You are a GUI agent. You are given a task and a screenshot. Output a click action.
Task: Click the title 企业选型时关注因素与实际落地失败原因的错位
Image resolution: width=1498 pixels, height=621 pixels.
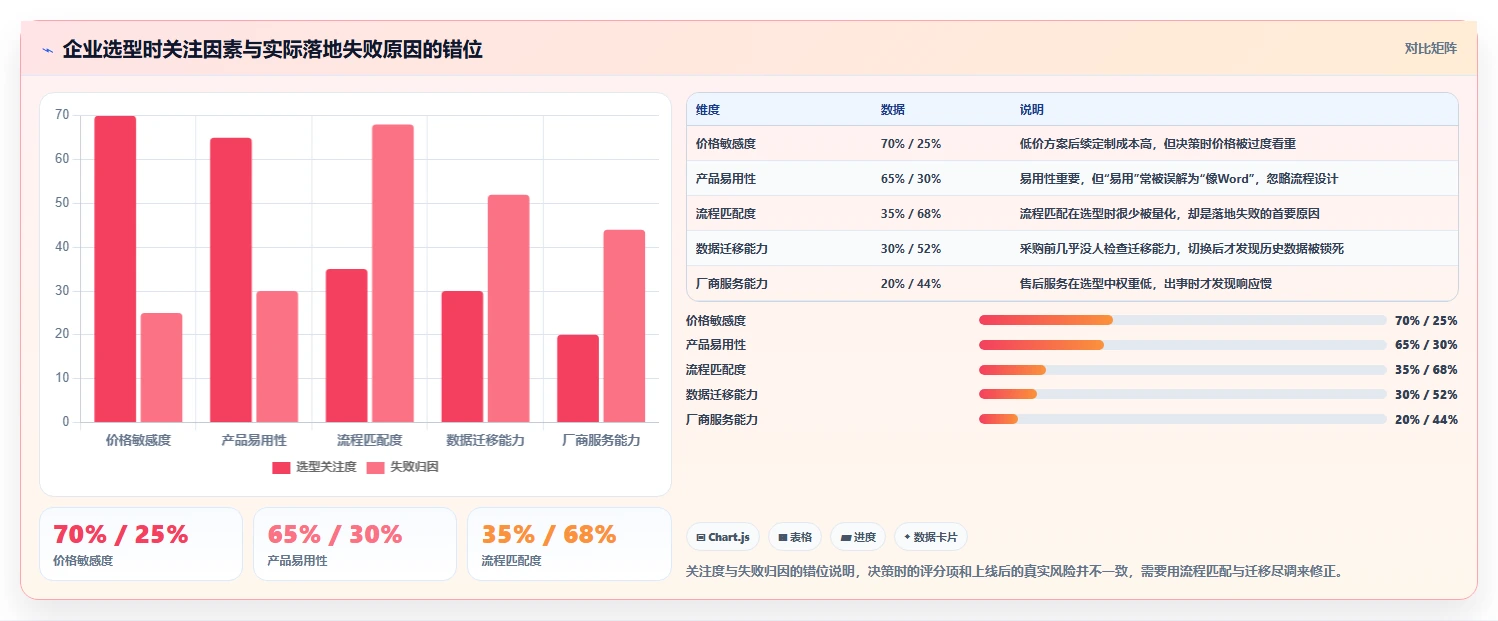tap(272, 49)
